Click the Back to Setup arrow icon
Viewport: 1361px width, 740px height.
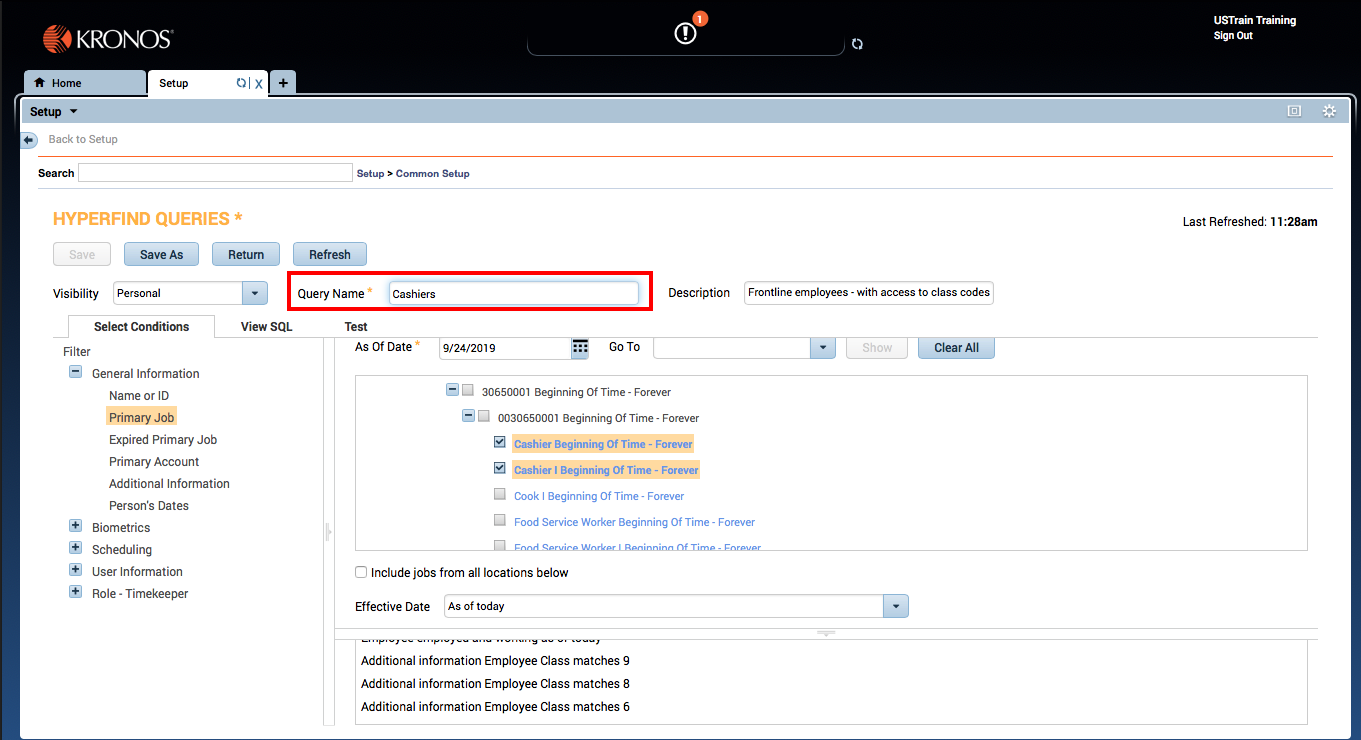pos(29,140)
